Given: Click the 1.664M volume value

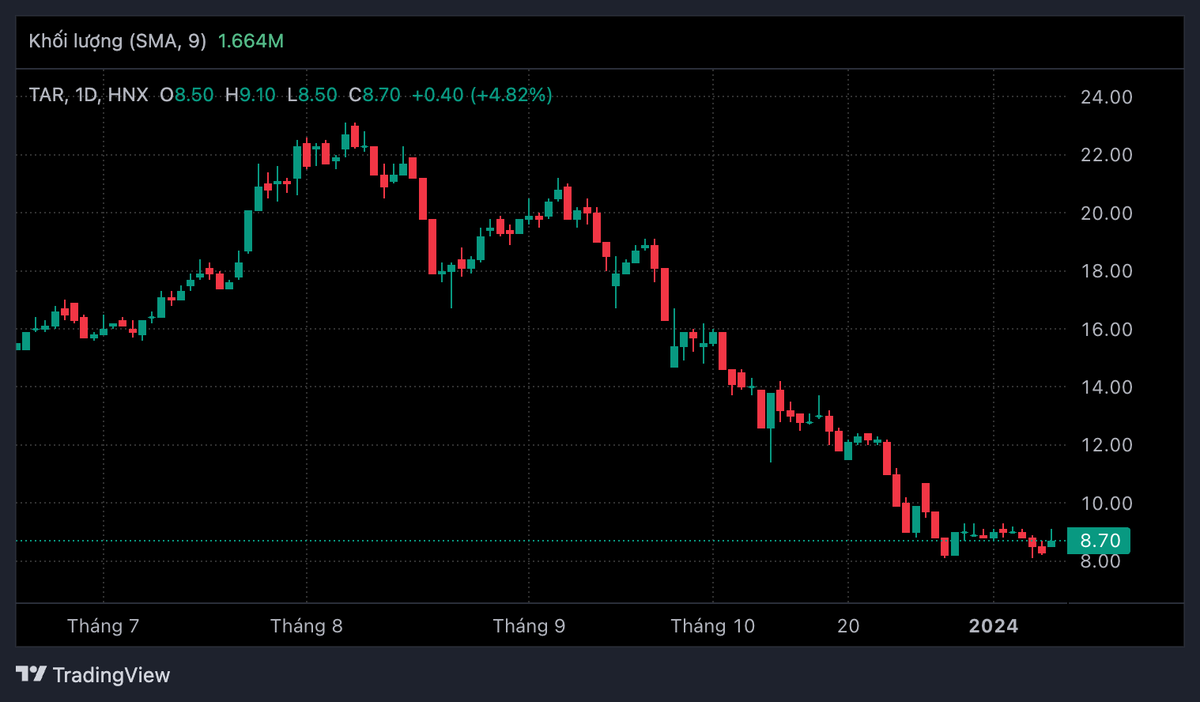Looking at the screenshot, I should tap(250, 41).
